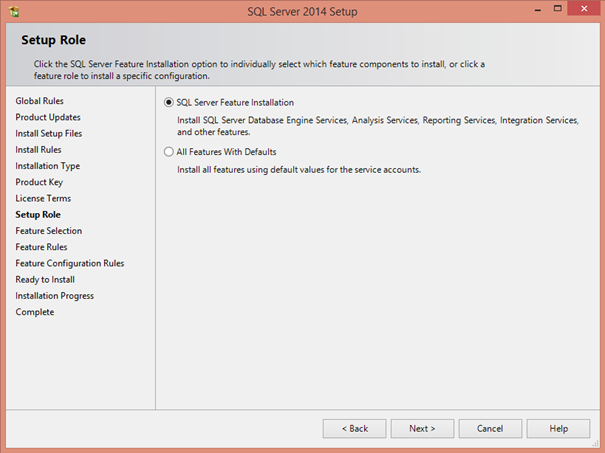Click description starting 'Install SQL Server Database Engine'
The image size is (605, 453).
coord(378,126)
